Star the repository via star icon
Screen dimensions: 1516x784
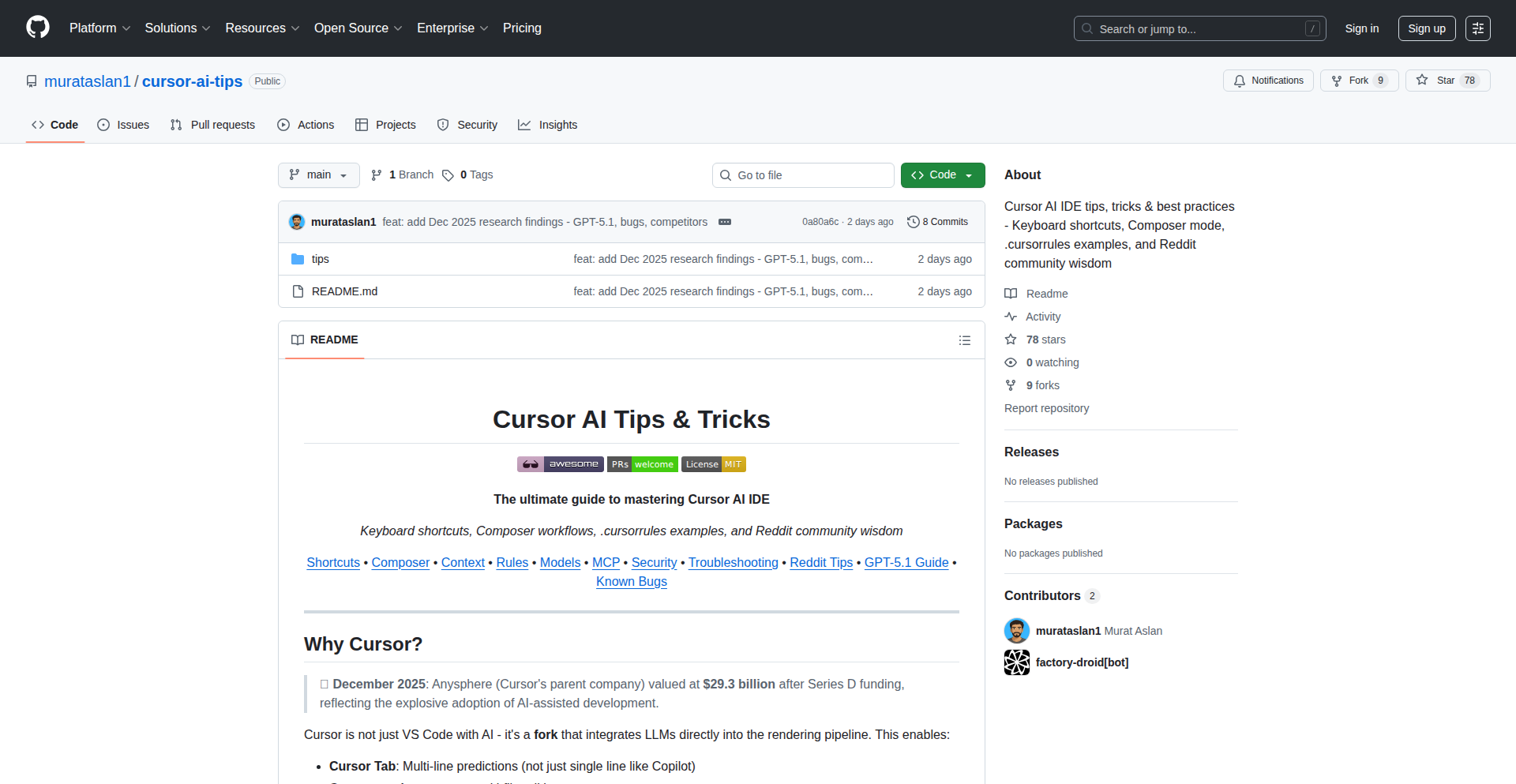[1422, 80]
